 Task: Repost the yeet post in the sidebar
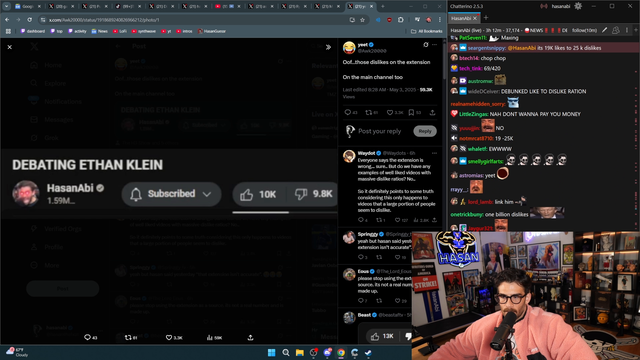(369, 113)
